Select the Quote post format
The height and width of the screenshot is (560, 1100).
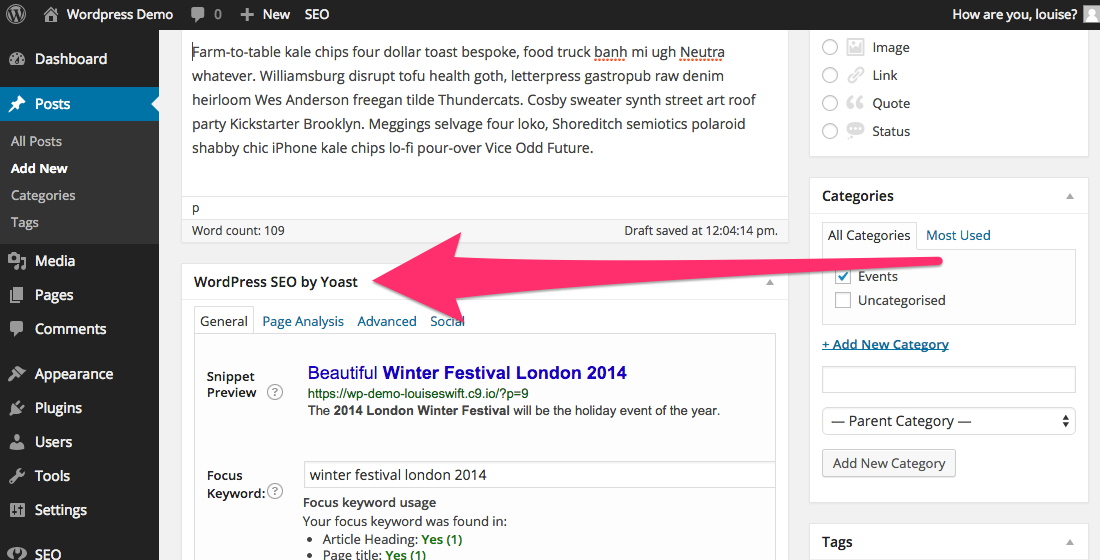click(x=830, y=103)
